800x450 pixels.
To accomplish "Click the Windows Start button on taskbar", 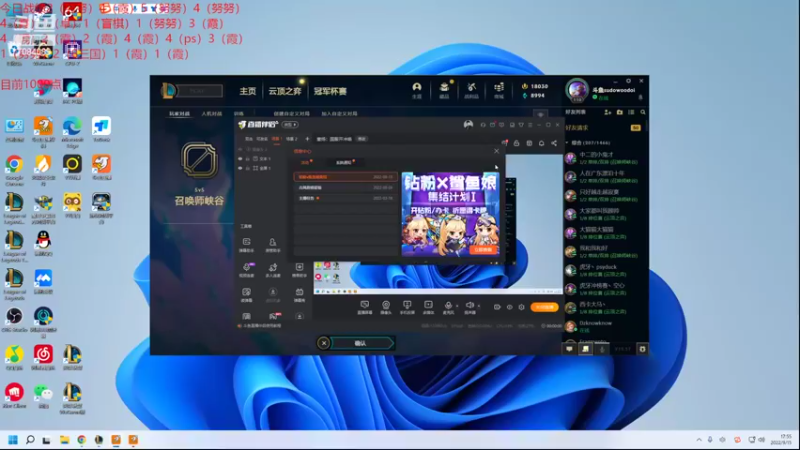I will click(x=13, y=440).
